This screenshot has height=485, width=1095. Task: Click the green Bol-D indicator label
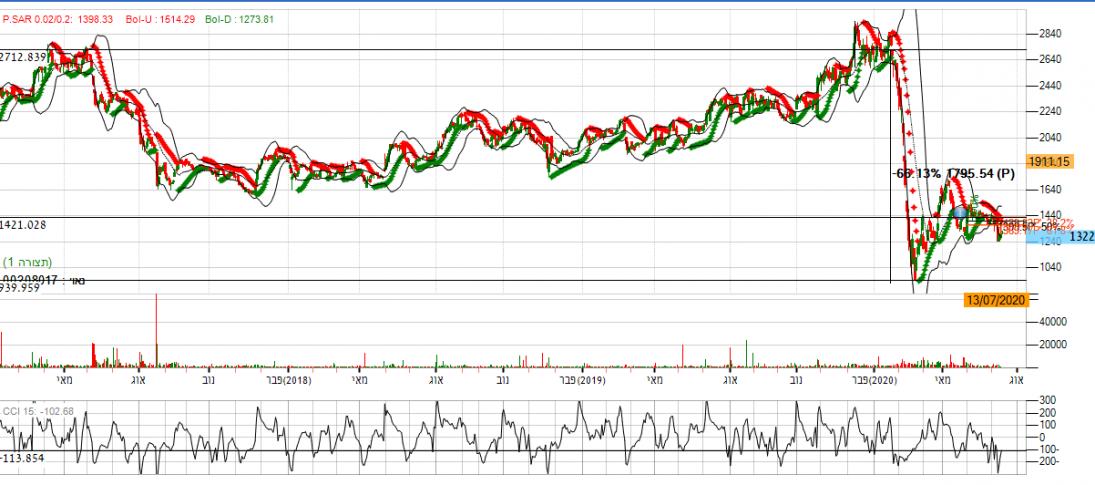coord(238,19)
